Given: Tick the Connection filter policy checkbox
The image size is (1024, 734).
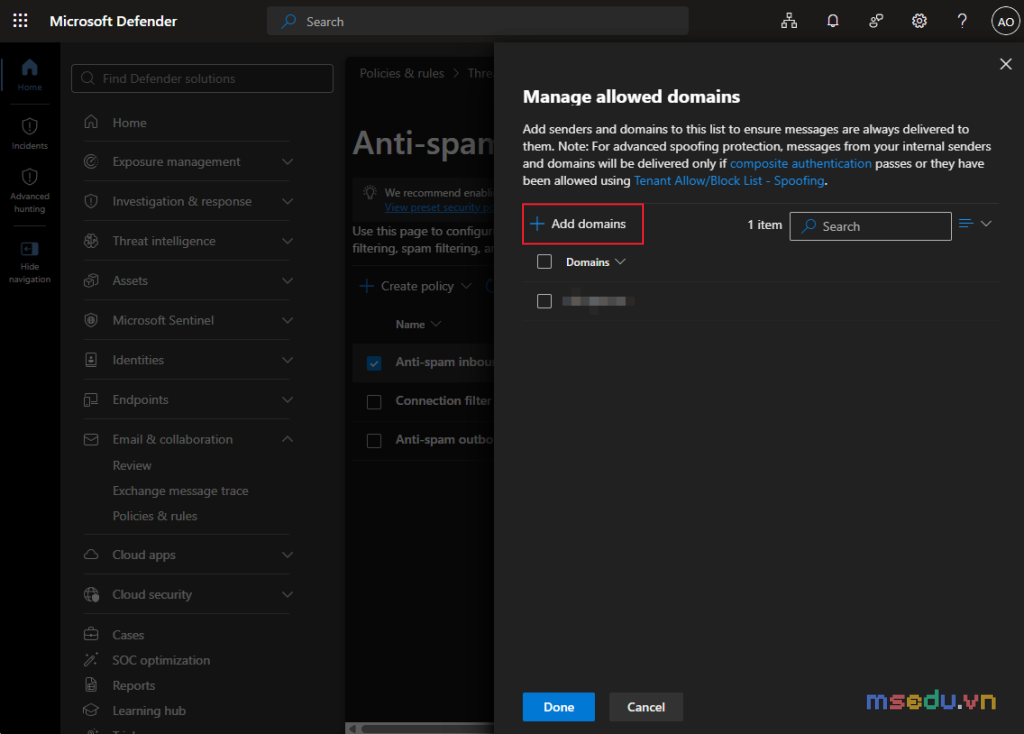Looking at the screenshot, I should coord(374,402).
